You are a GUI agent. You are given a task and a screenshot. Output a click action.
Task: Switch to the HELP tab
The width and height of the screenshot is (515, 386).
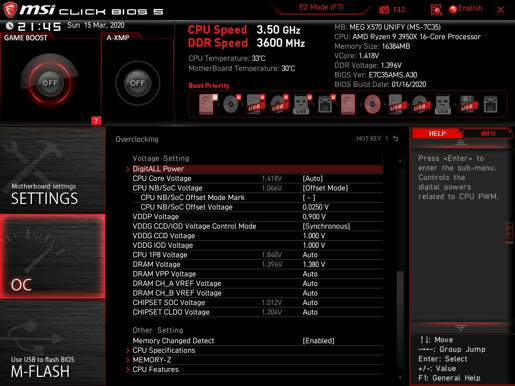437,133
